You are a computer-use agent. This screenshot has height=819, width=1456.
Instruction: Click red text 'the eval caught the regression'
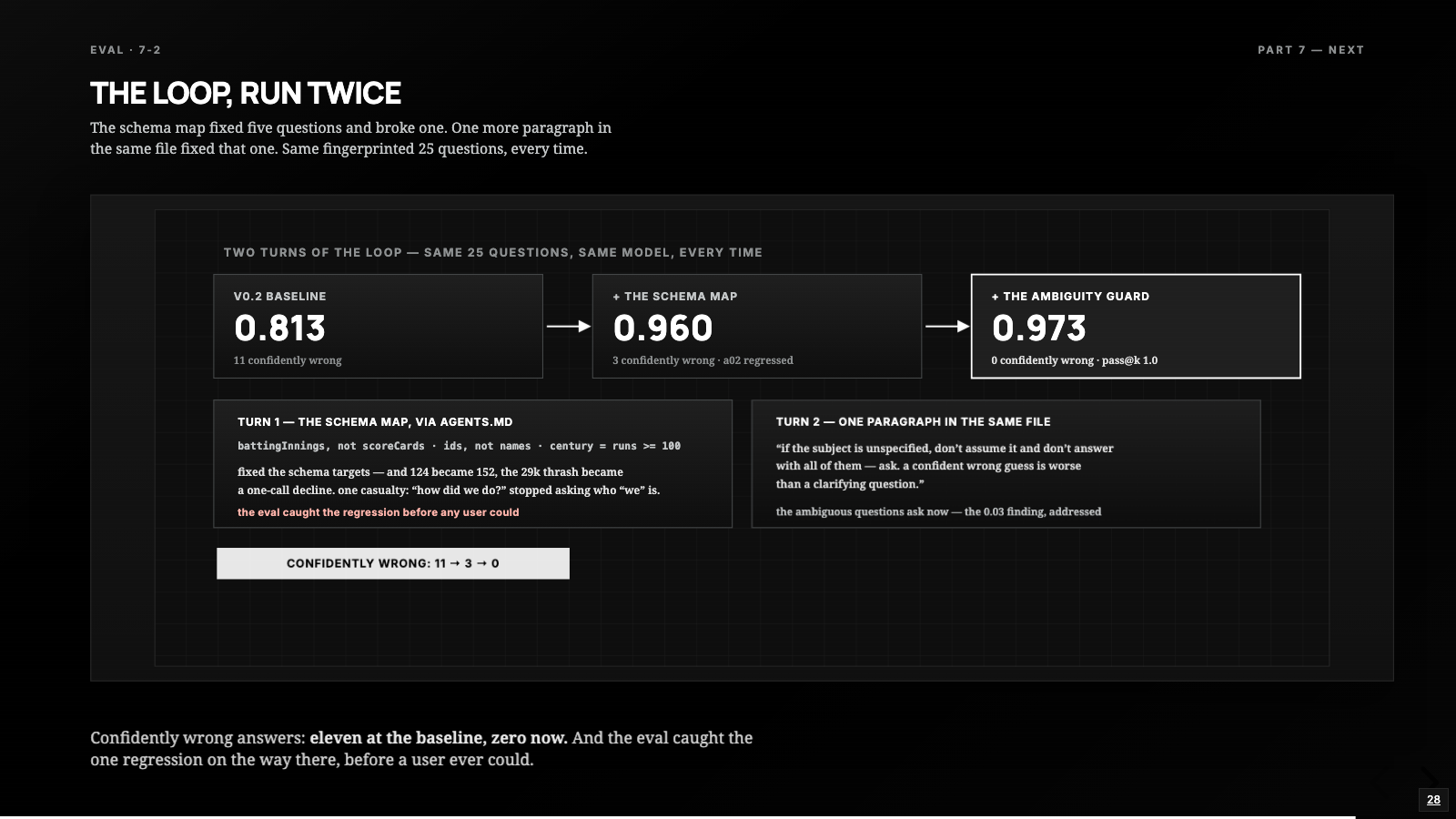point(379,512)
